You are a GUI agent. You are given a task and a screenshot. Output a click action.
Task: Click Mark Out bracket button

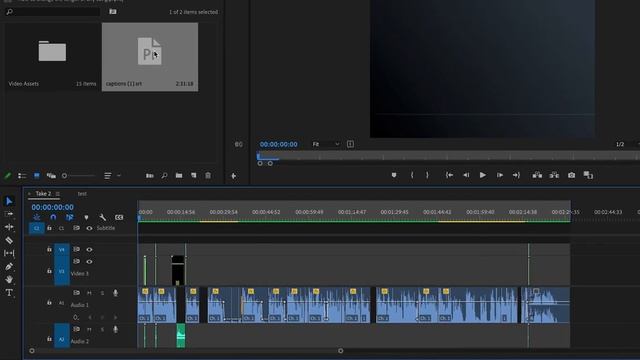(427, 175)
